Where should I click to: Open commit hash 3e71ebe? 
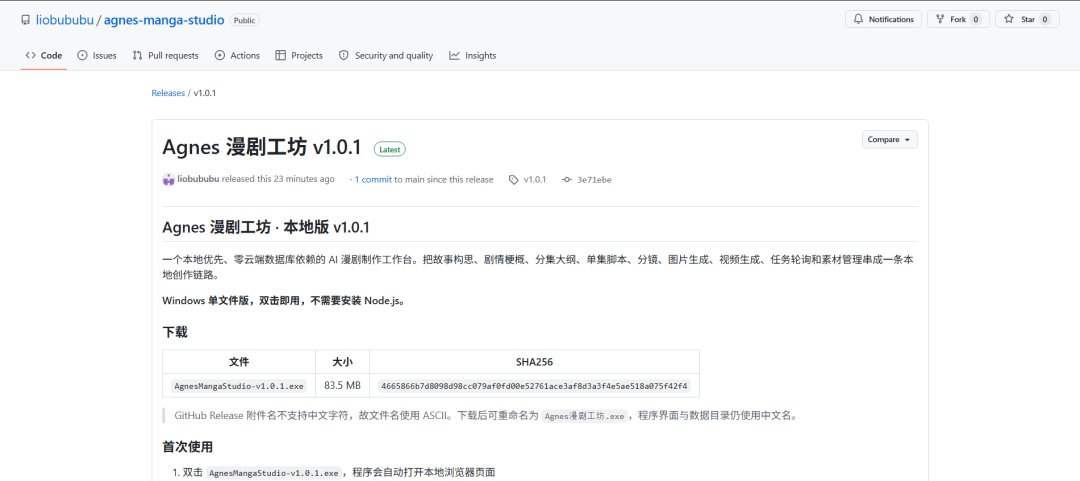click(x=594, y=180)
